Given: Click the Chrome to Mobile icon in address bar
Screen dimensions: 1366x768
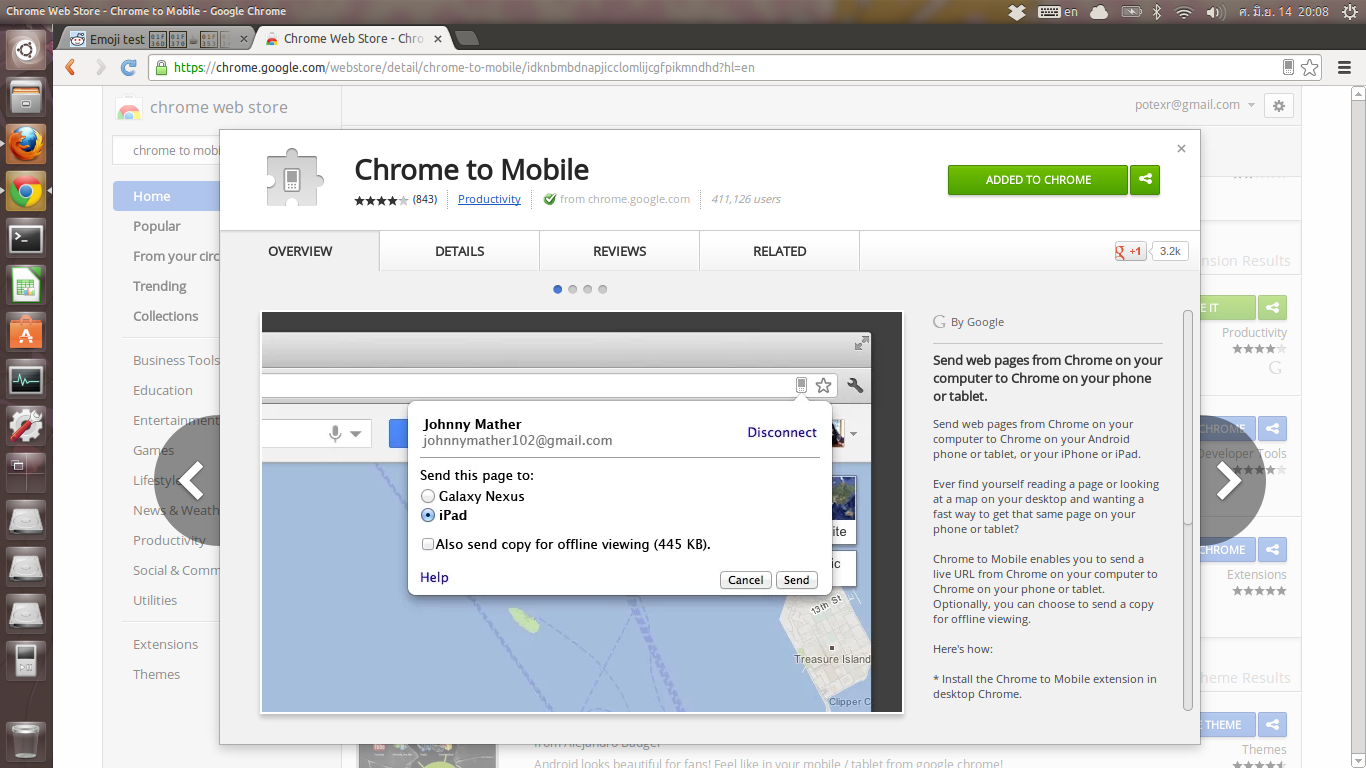Looking at the screenshot, I should (x=1288, y=67).
